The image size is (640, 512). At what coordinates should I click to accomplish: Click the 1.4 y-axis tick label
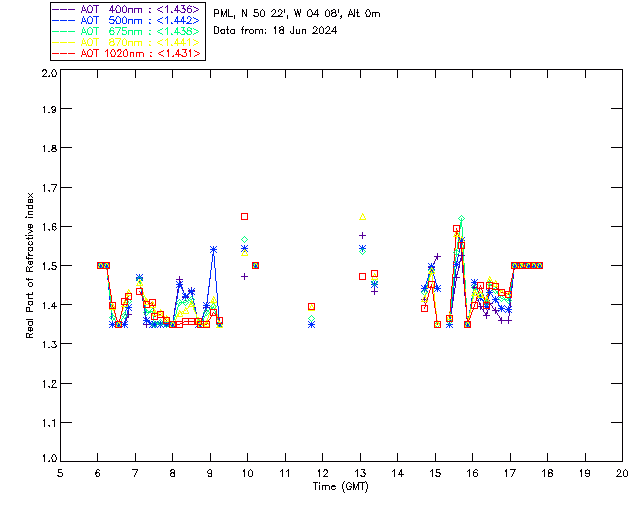[x=49, y=305]
